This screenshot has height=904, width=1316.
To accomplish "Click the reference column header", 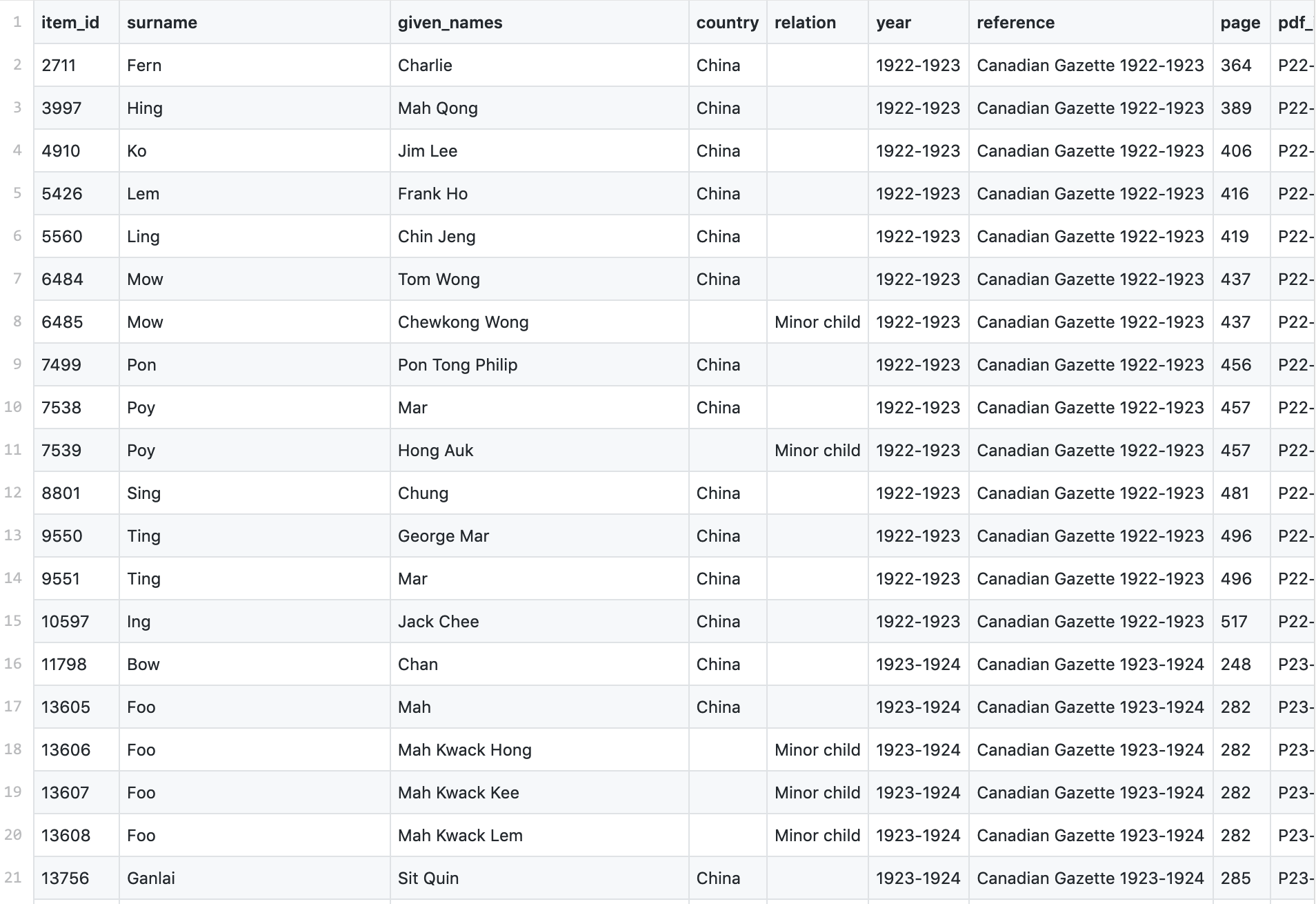I will [x=1015, y=23].
